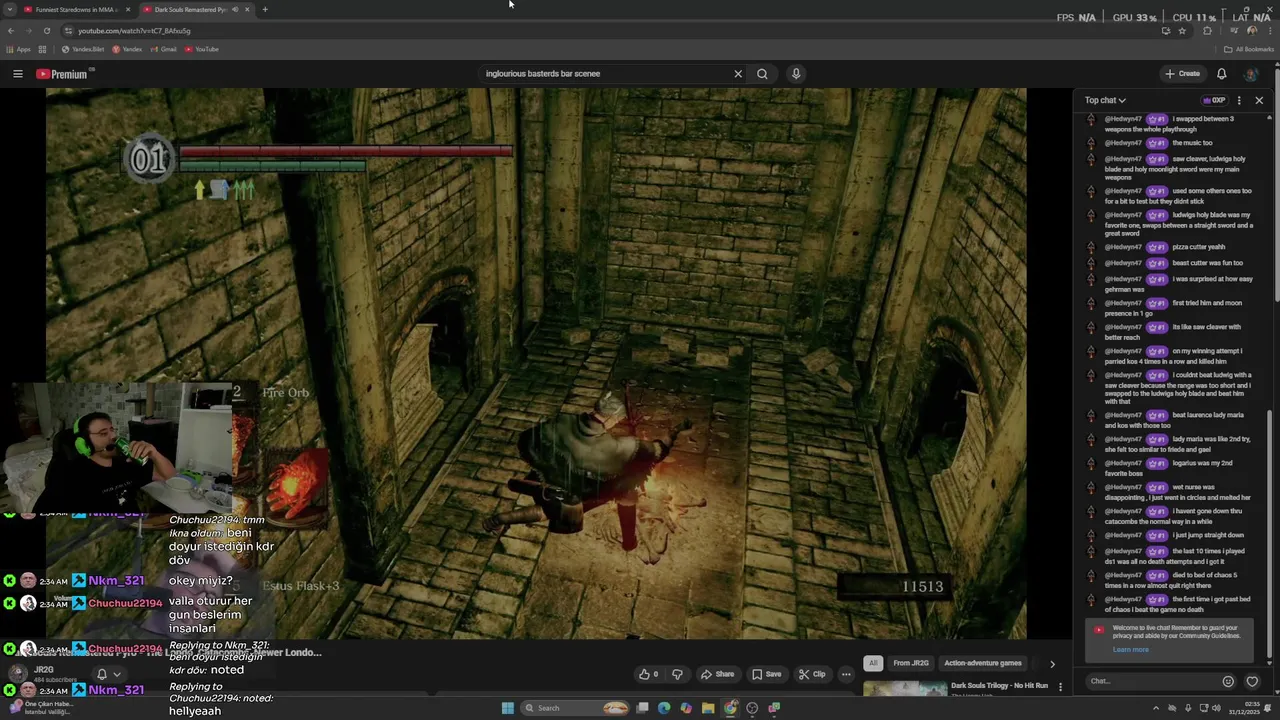Open the YouTube notifications bell
Image resolution: width=1280 pixels, height=720 pixels.
pyautogui.click(x=1221, y=74)
